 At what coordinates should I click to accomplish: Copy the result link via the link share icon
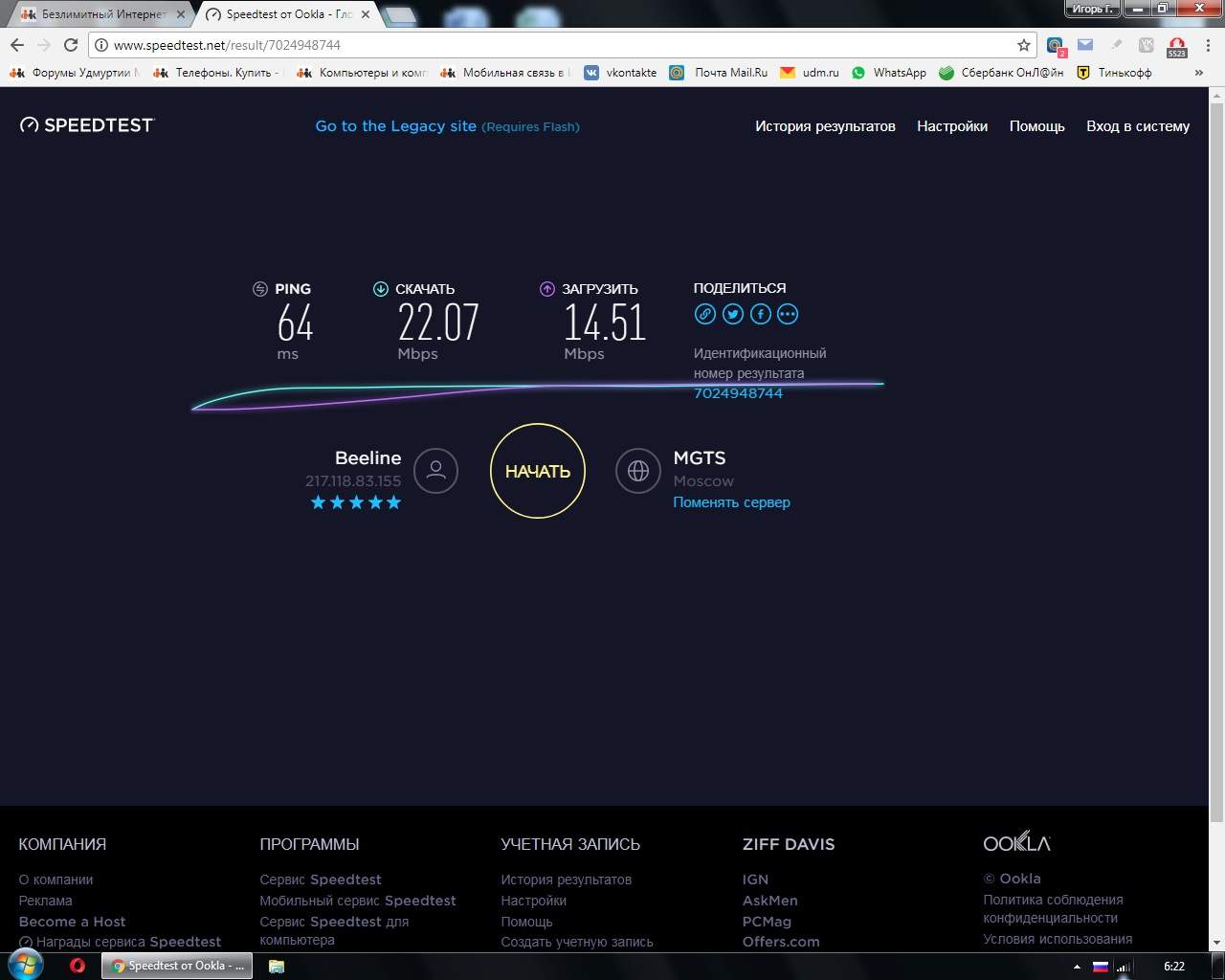point(704,314)
